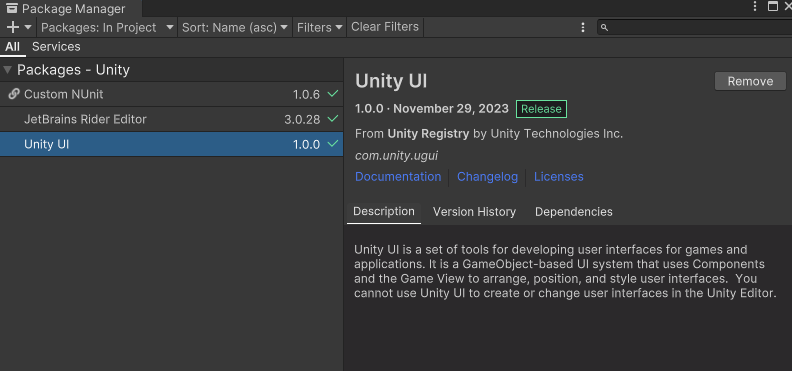Click the Release tag label
Screen dimensions: 792x371
pos(541,109)
